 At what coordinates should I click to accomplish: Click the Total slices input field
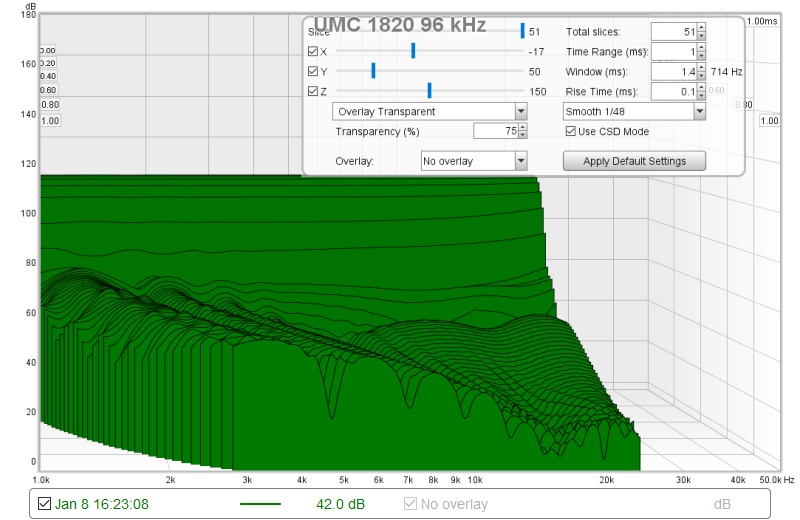[674, 32]
